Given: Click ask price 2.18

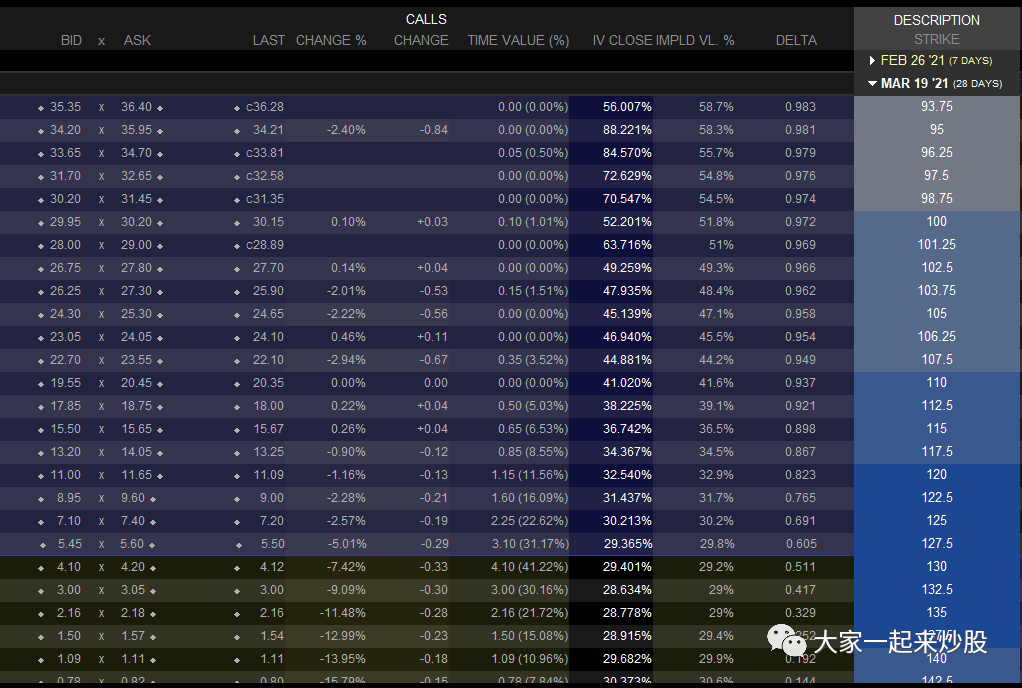Looking at the screenshot, I should [x=133, y=613].
